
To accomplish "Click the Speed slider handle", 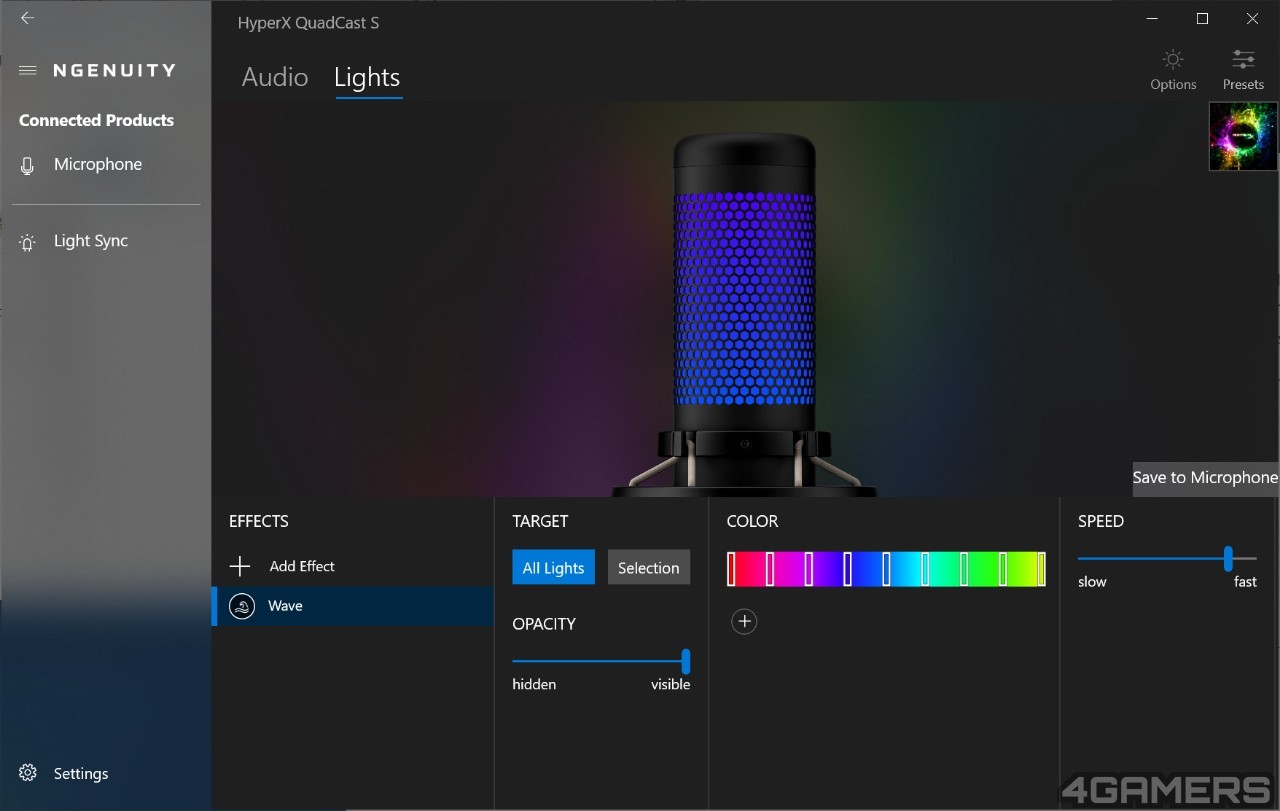I will (1228, 559).
